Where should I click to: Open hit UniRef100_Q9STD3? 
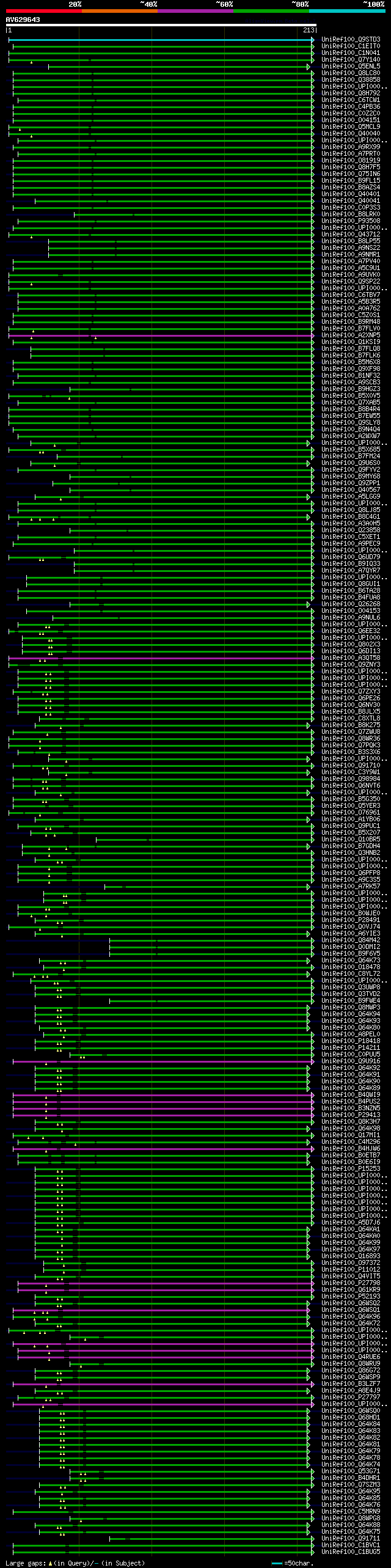351,40
